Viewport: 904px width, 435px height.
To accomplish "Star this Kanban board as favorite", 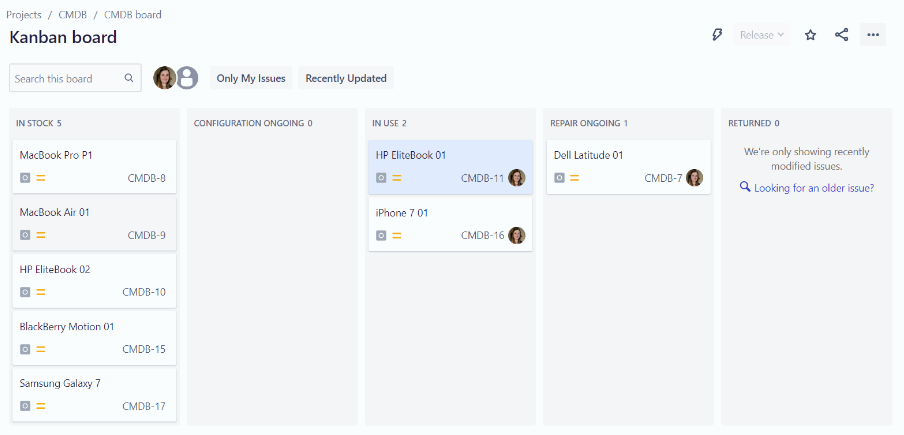I will [x=811, y=35].
